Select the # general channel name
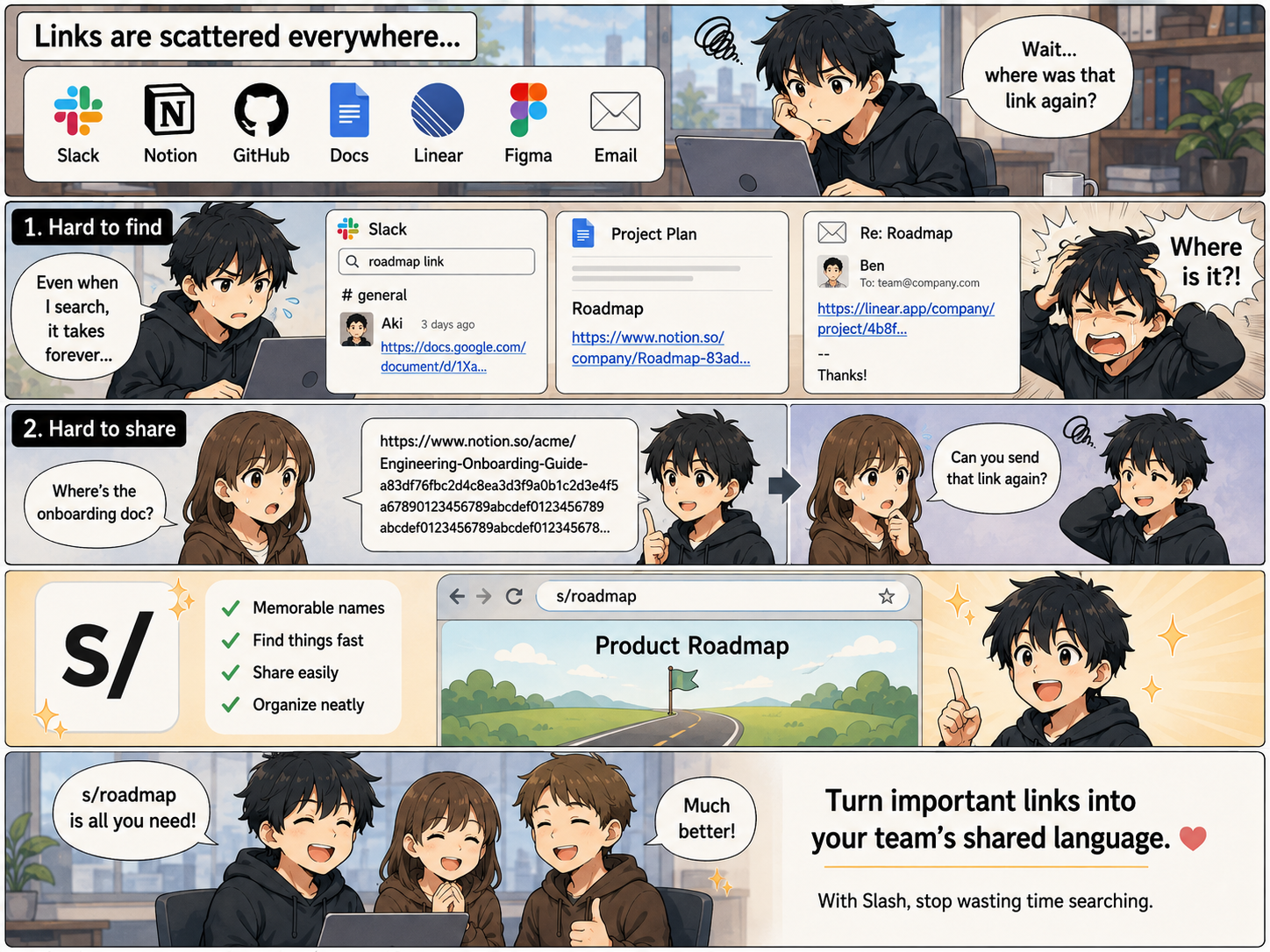 pyautogui.click(x=374, y=295)
